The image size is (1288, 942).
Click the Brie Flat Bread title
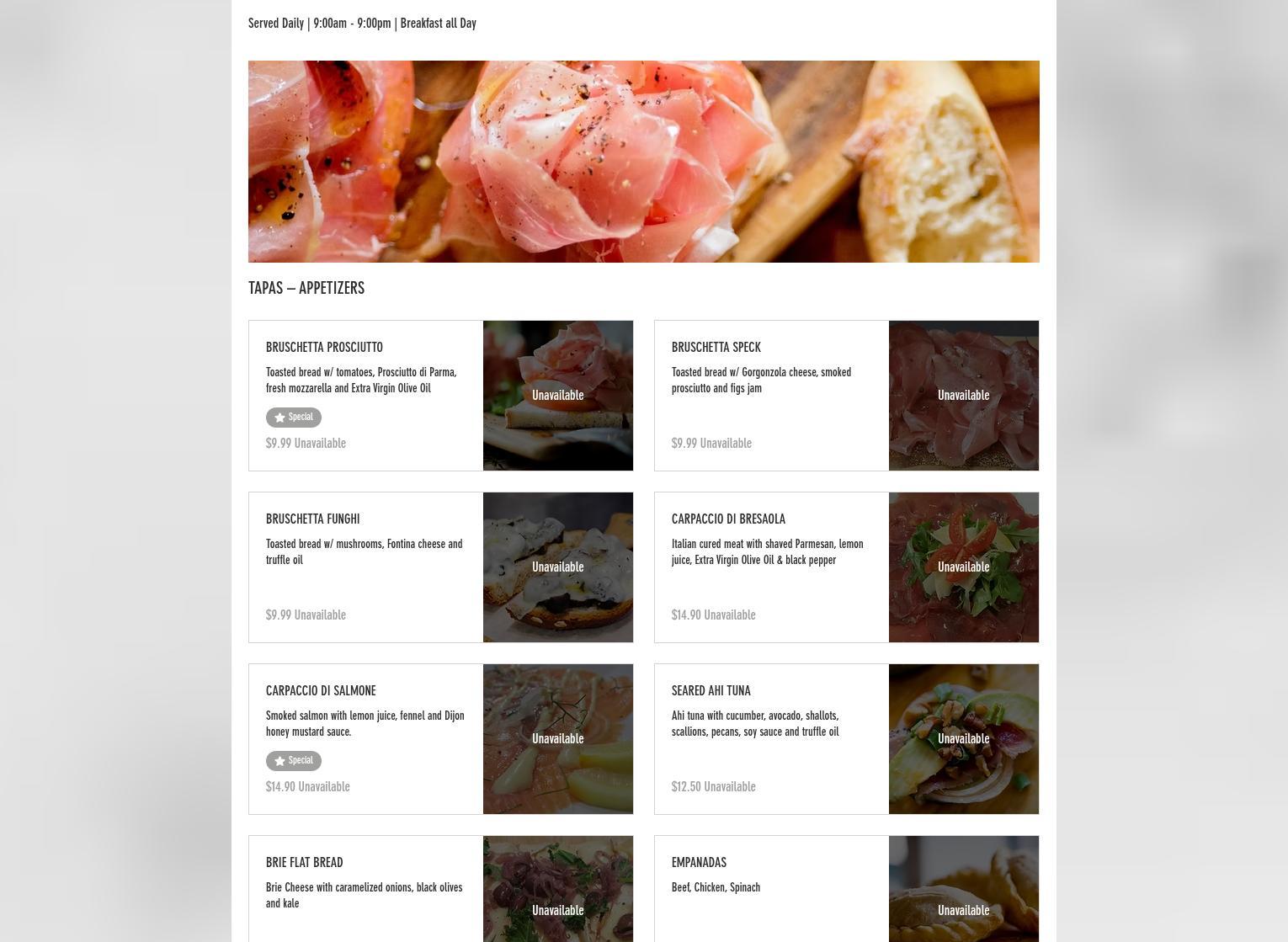tap(305, 863)
